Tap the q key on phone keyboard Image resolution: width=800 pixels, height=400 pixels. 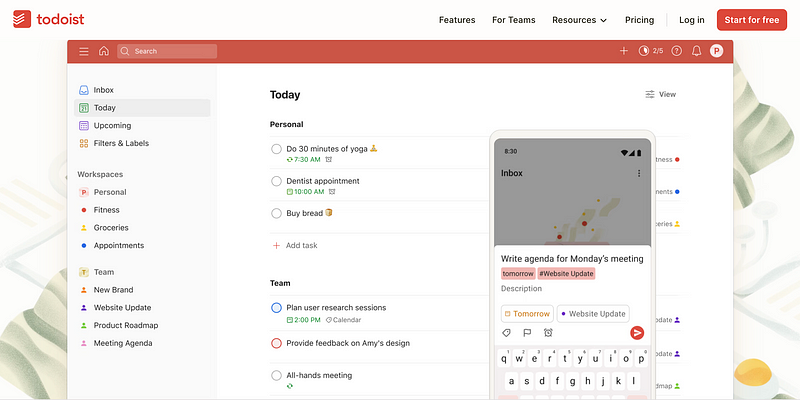(504, 359)
